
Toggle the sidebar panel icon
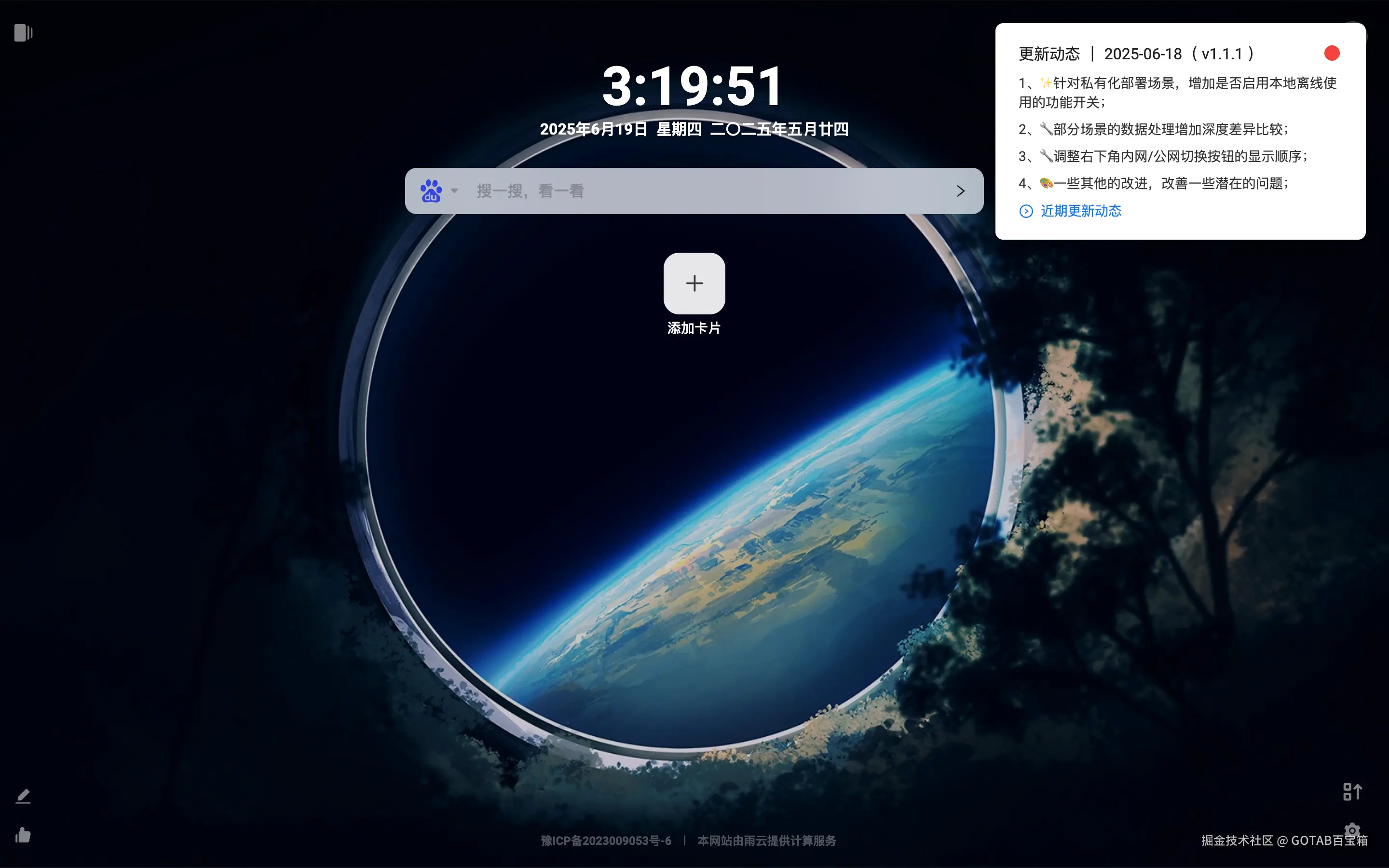click(x=23, y=33)
